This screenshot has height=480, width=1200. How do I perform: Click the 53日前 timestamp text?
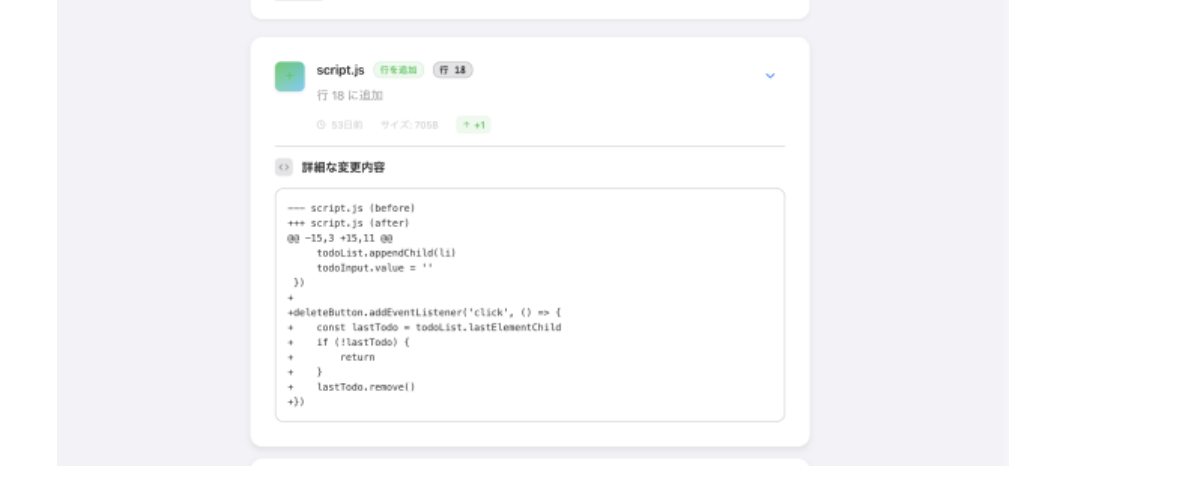(x=346, y=125)
